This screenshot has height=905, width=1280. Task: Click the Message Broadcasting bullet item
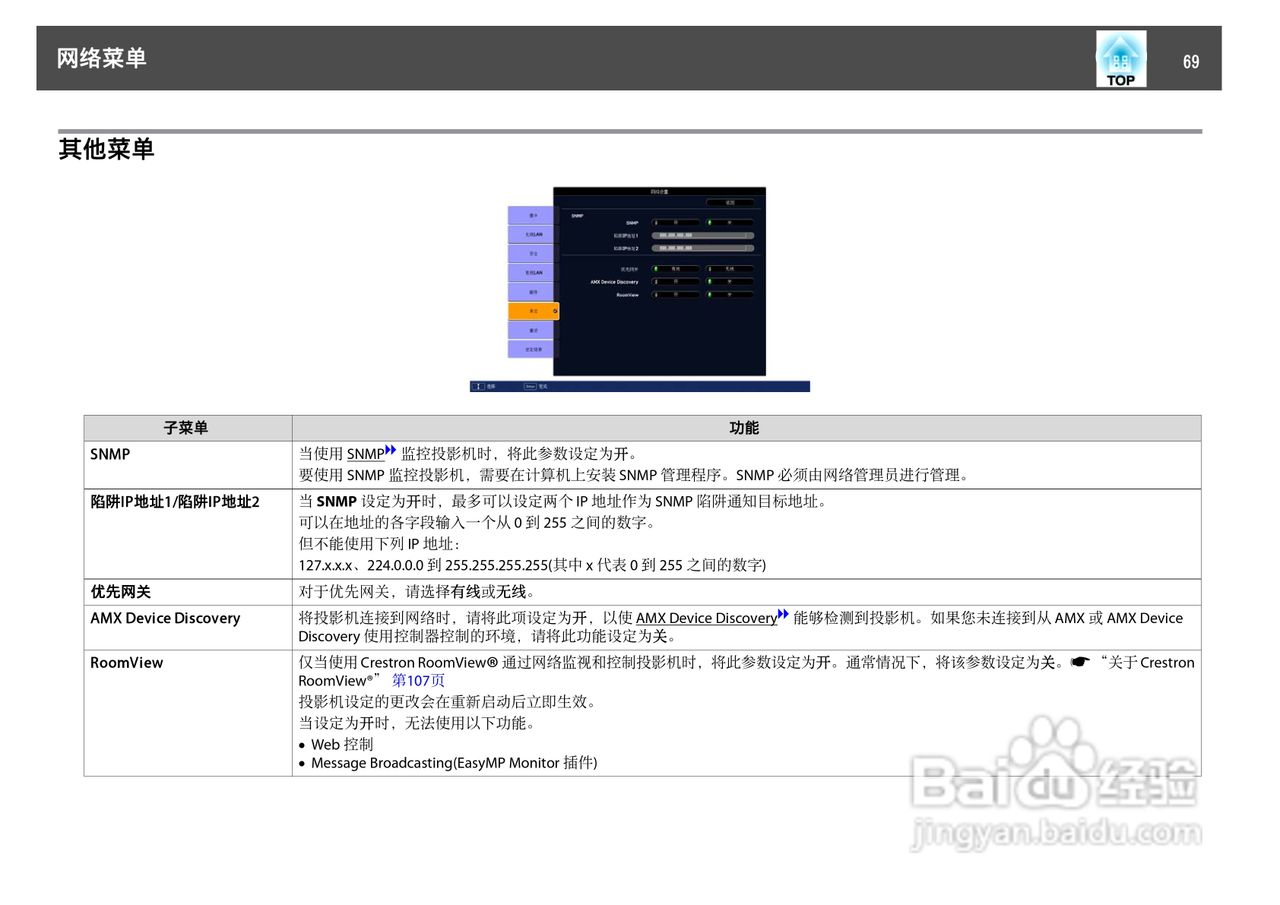click(x=454, y=763)
